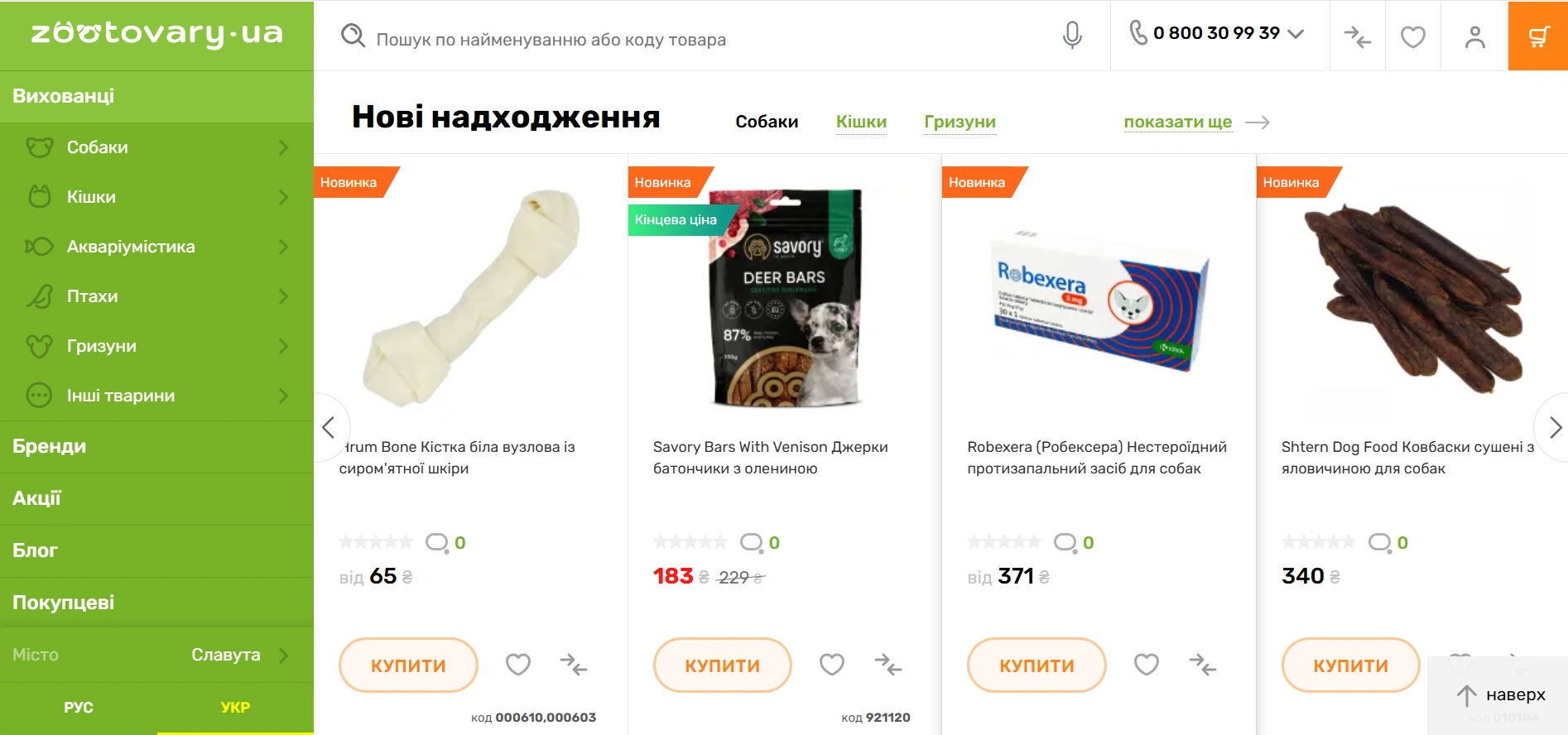Open the comparison arrows icon in header
The image size is (1568, 735).
tap(1357, 36)
